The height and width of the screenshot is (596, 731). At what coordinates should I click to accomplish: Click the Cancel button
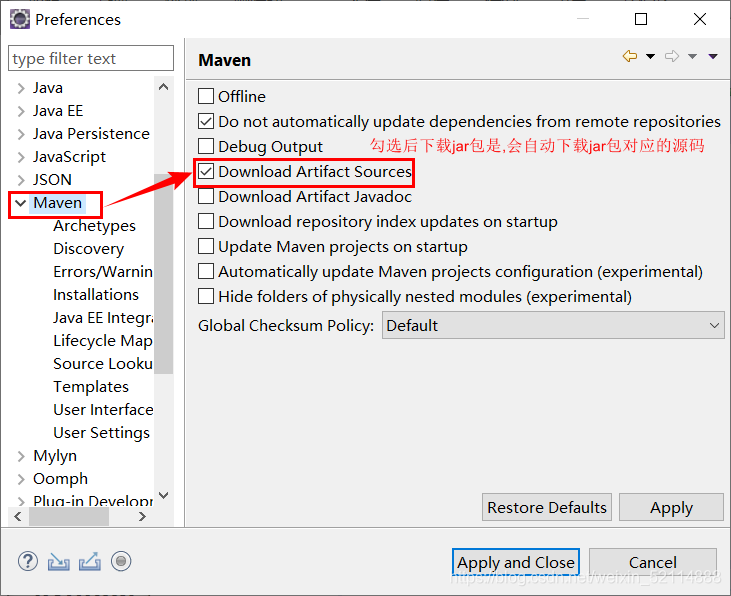point(653,562)
